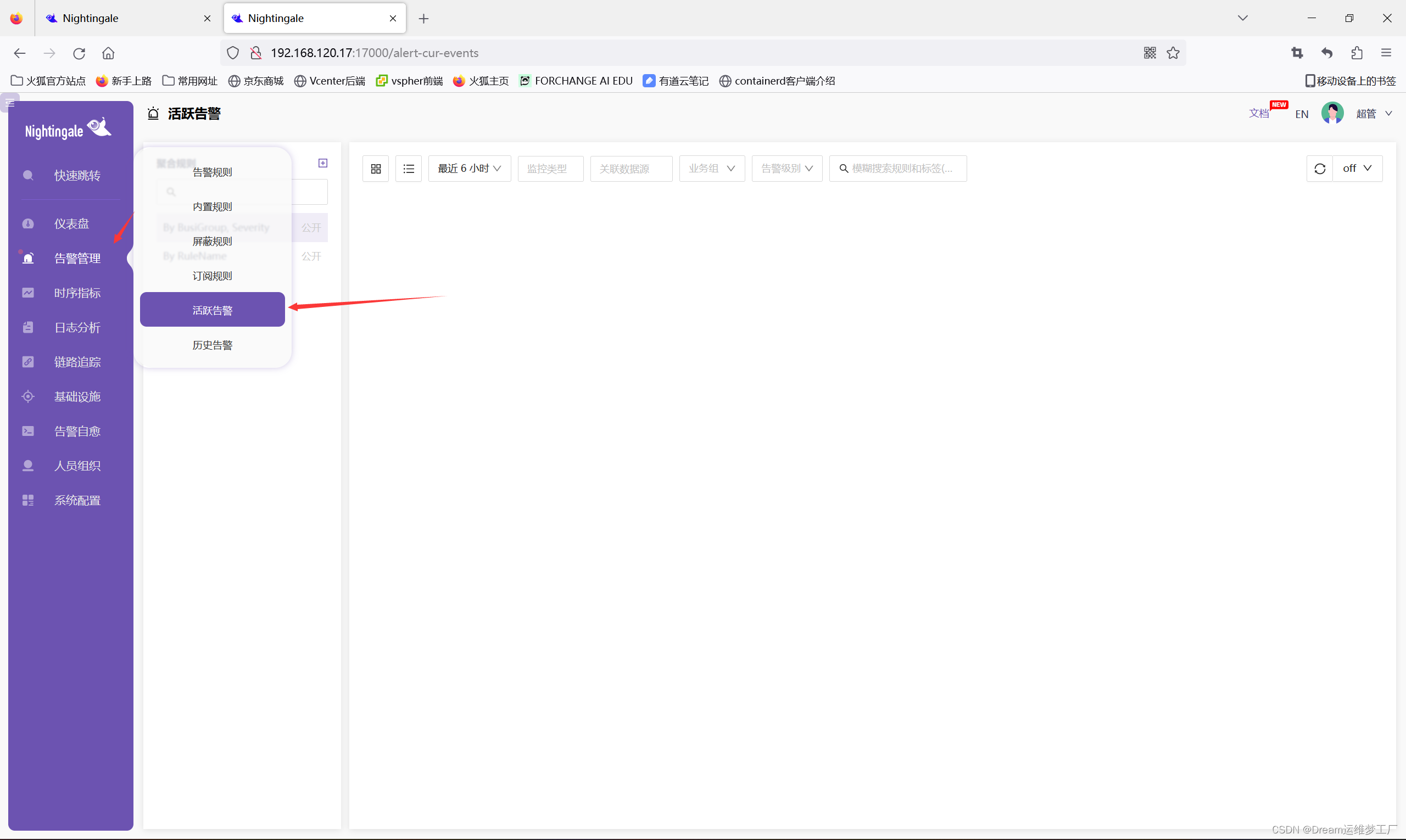Viewport: 1406px width, 840px height.
Task: Expand 最近 6 小时 time range dropdown
Action: click(469, 169)
